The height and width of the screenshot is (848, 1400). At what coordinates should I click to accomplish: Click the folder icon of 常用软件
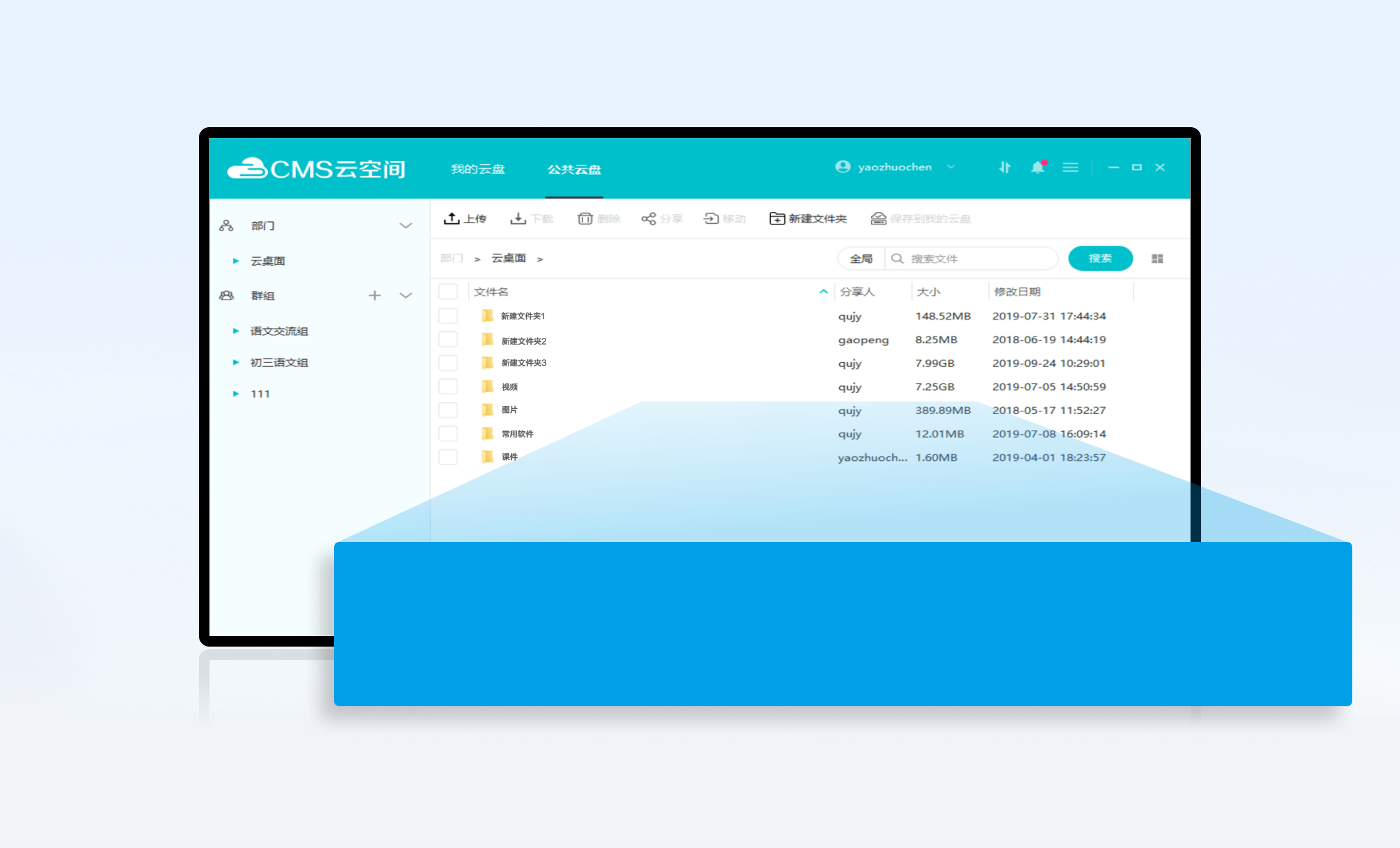coord(487,433)
